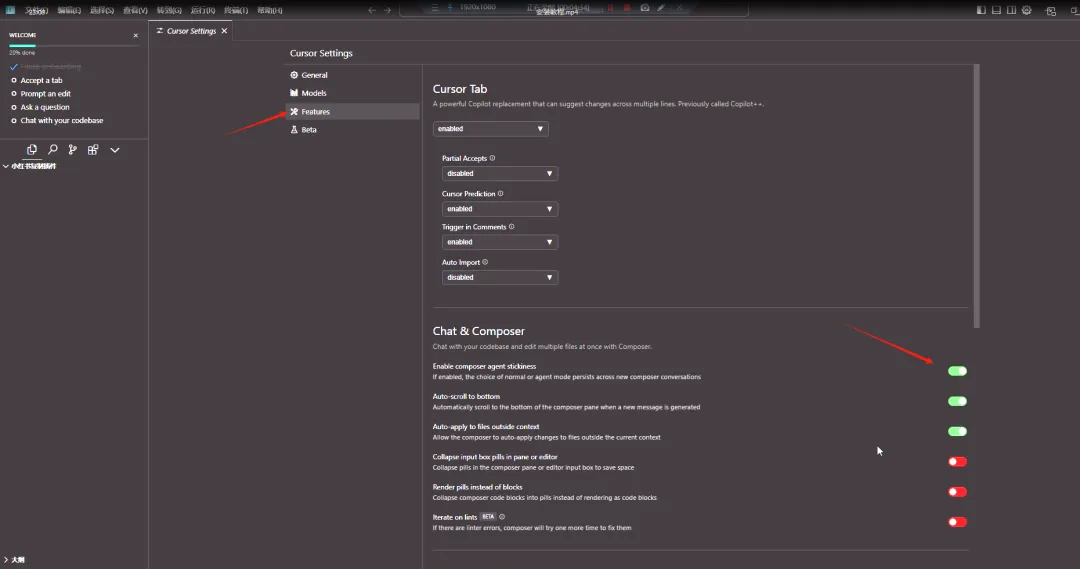Click Prompt an edit onboarding step
The image size is (1080, 569).
point(45,94)
